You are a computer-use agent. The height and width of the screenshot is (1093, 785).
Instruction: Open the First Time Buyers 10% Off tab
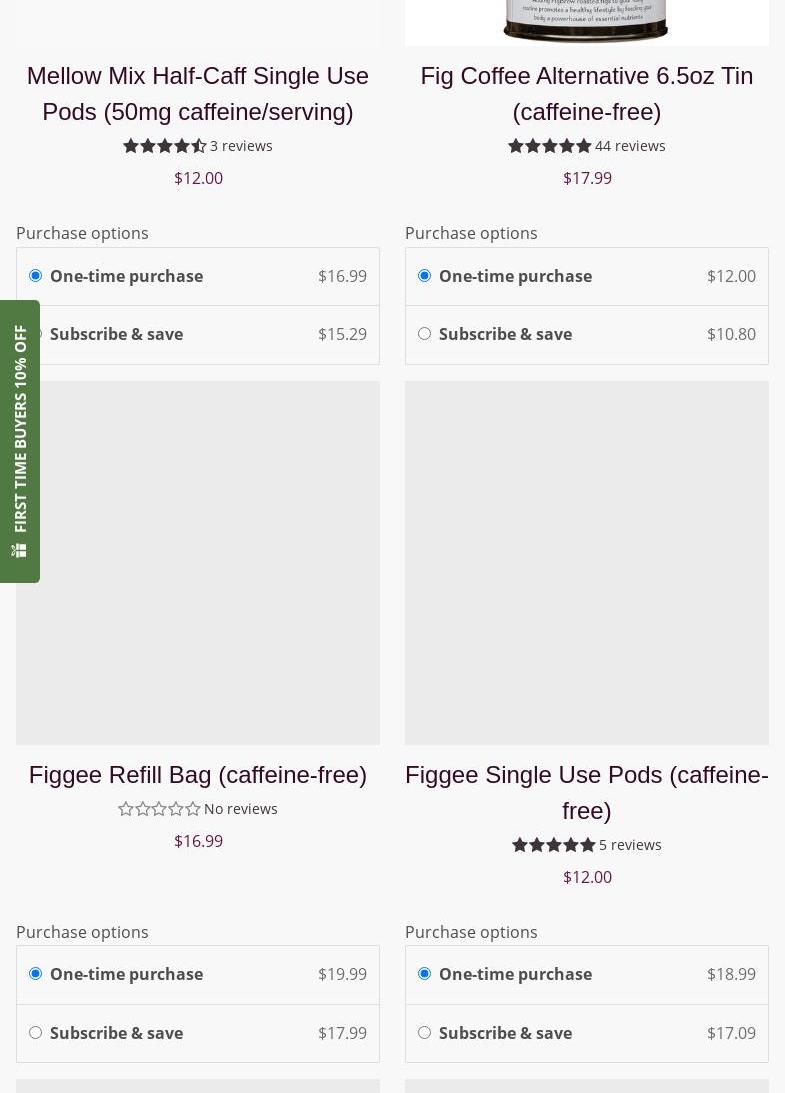coord(20,430)
